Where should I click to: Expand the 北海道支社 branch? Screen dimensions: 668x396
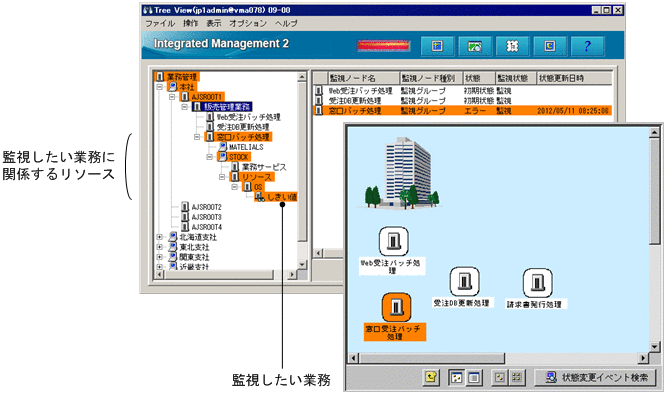click(x=160, y=237)
